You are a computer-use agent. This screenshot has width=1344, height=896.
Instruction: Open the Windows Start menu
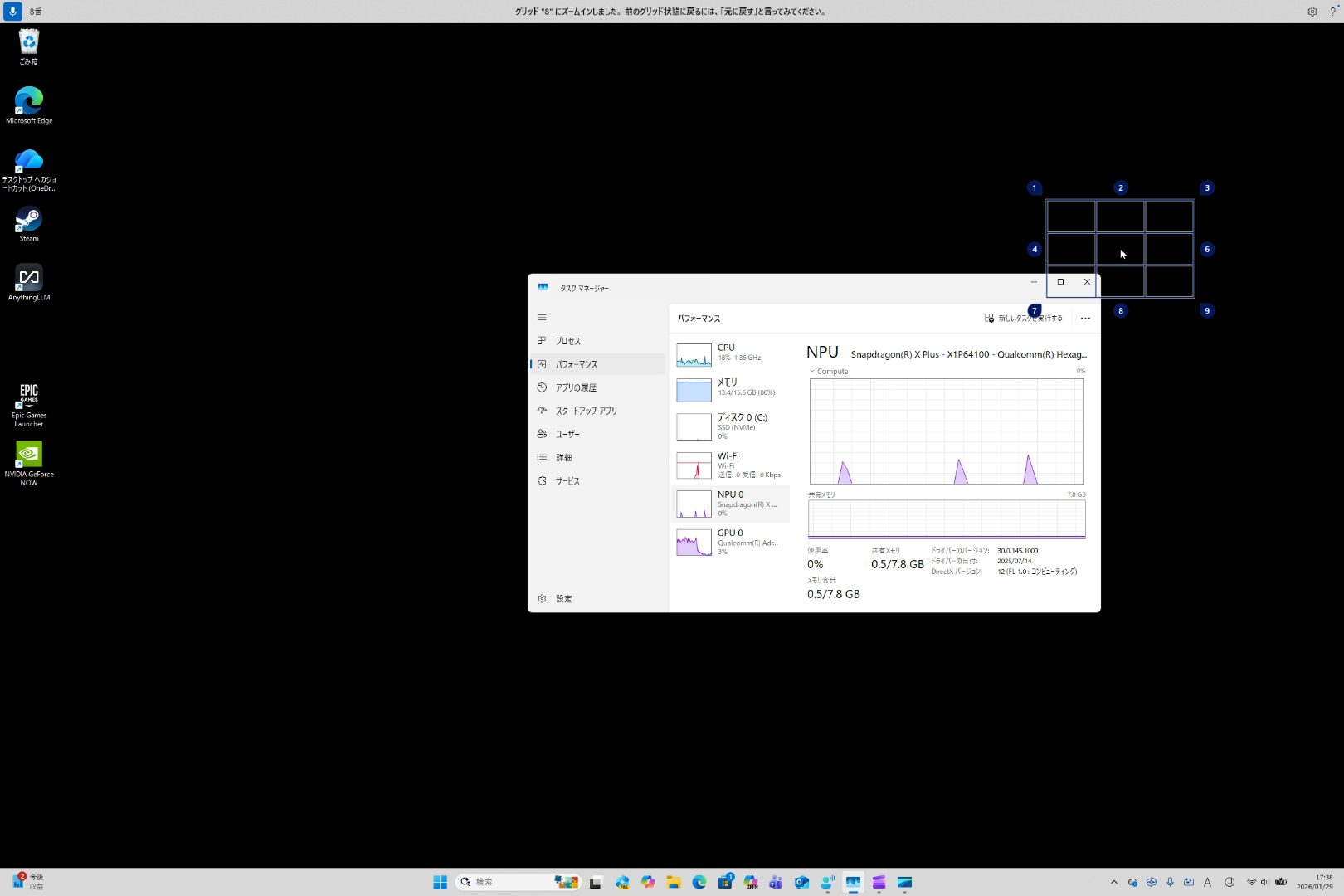[x=440, y=882]
